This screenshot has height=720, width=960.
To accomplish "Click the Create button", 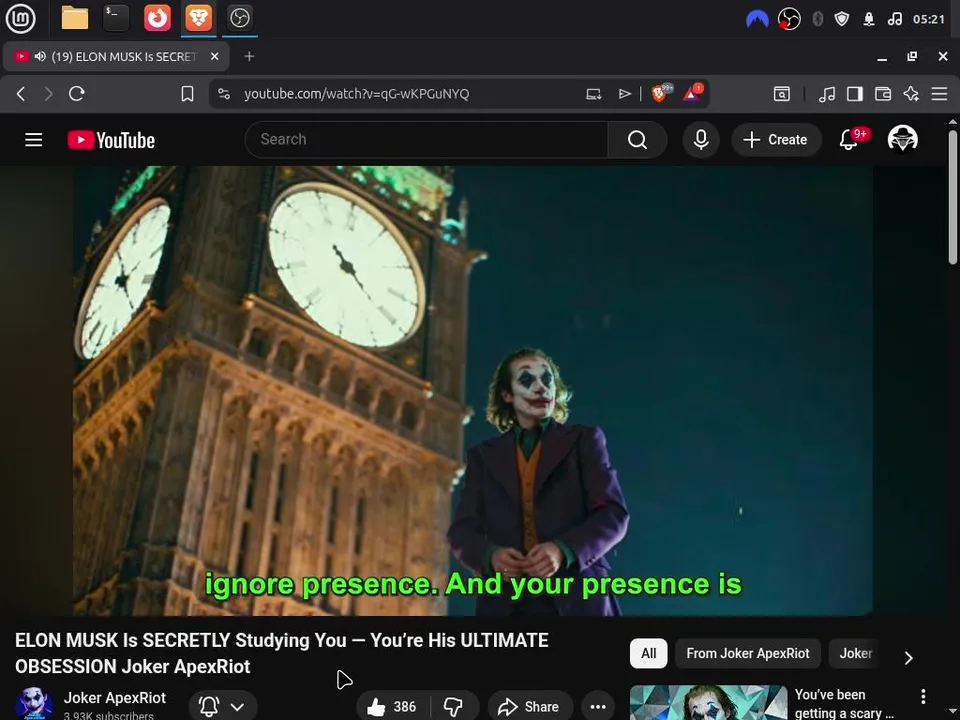I will [776, 140].
